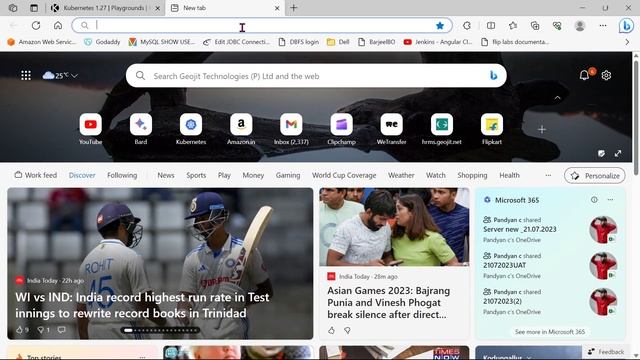
Task: Open the Dell bookmarks folder
Action: point(338,42)
